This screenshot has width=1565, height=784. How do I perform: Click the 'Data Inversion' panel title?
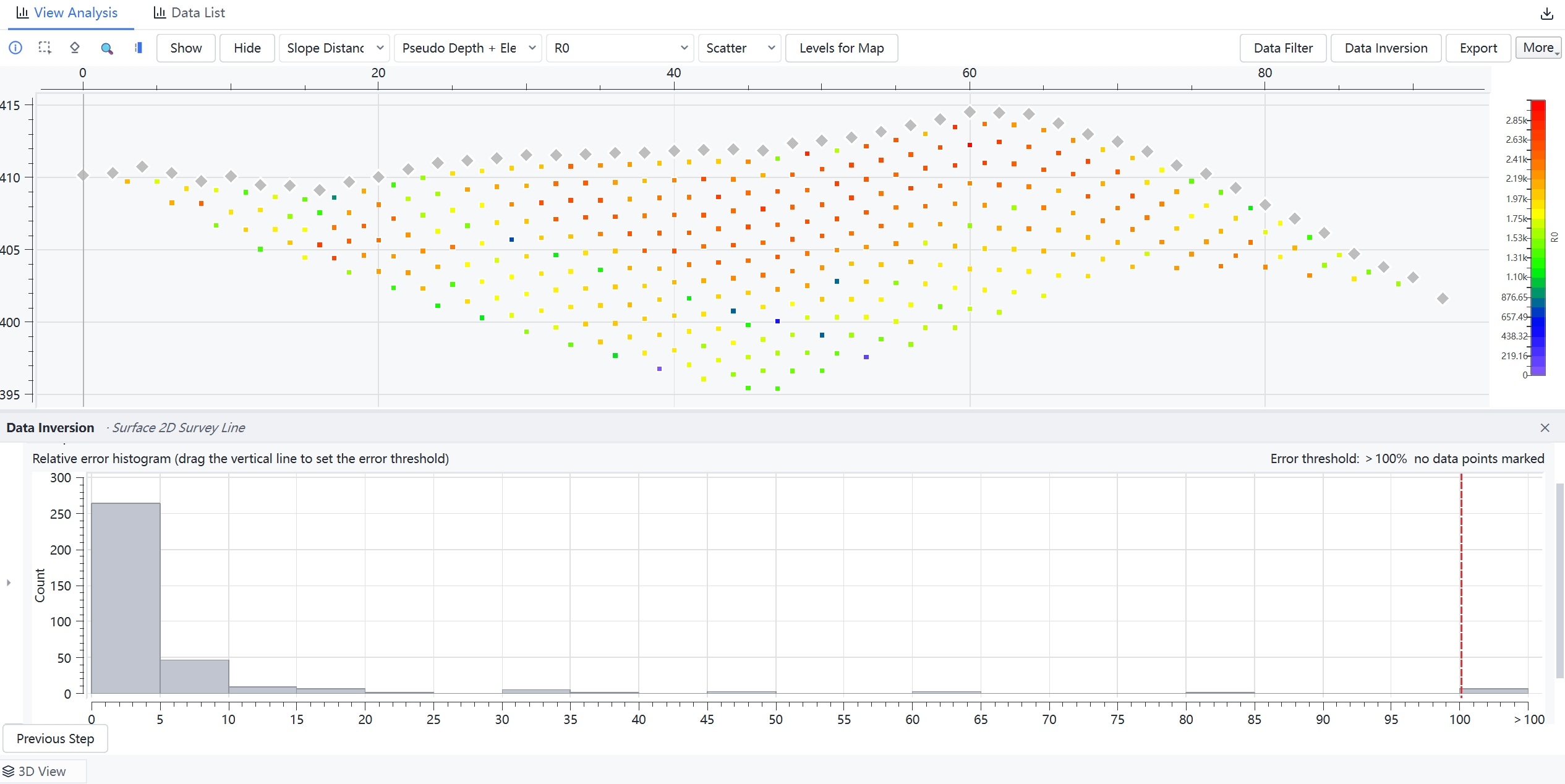click(x=50, y=427)
